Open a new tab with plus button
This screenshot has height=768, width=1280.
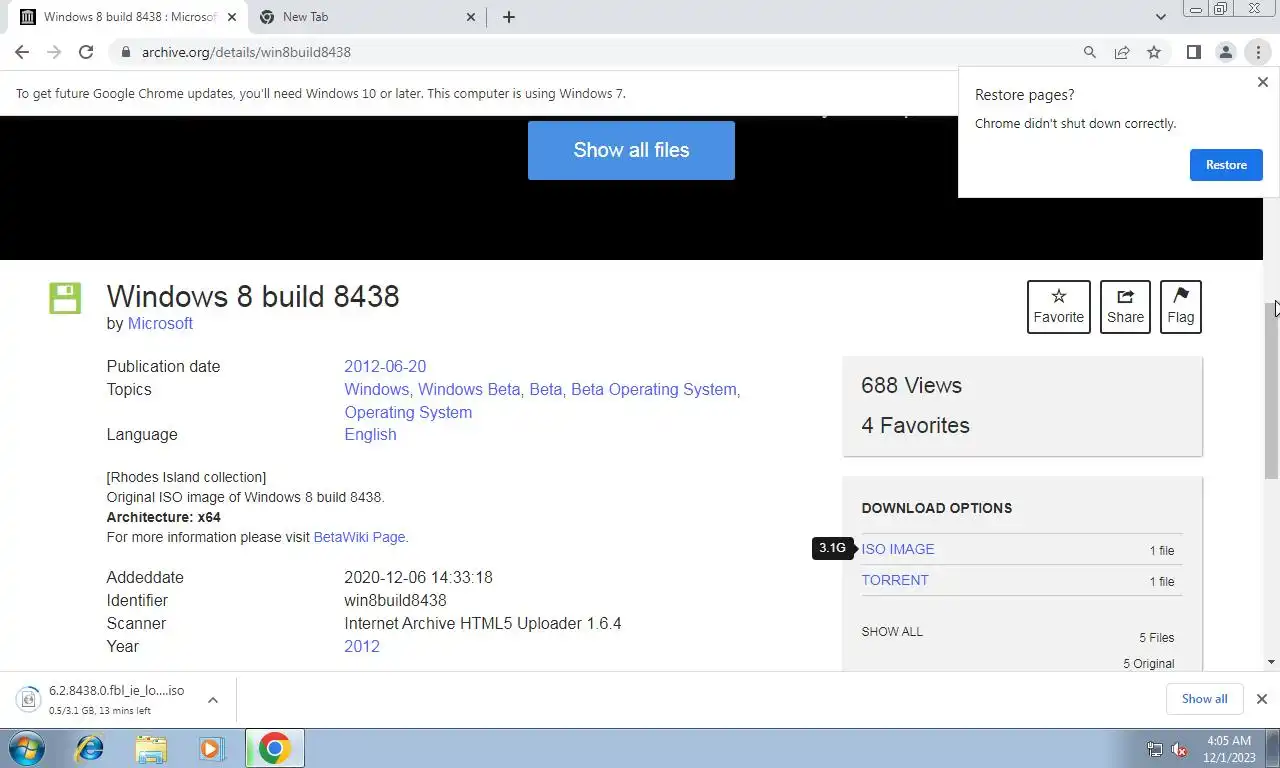pyautogui.click(x=509, y=17)
